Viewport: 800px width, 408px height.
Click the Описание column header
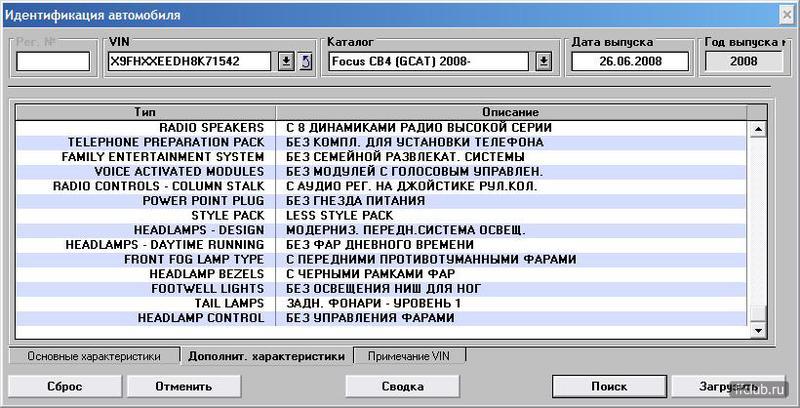[511, 112]
